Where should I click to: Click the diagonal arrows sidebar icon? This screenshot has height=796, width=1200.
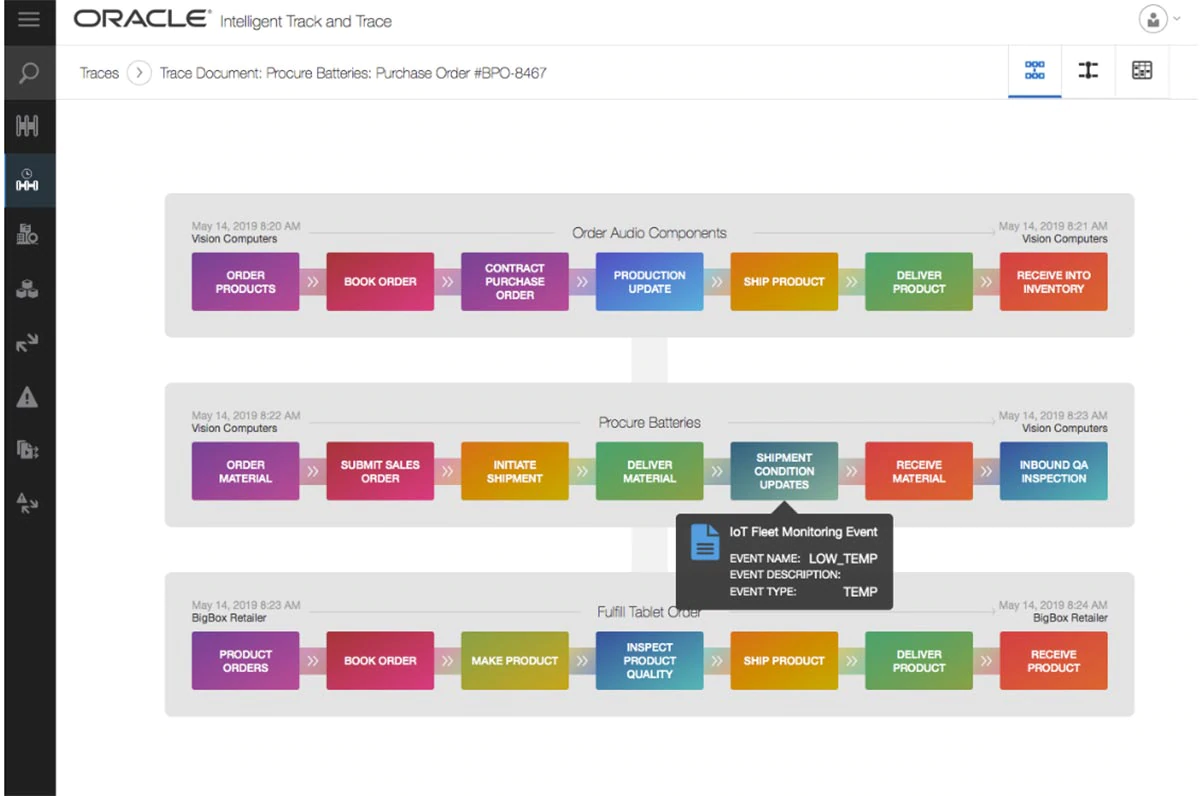click(28, 343)
